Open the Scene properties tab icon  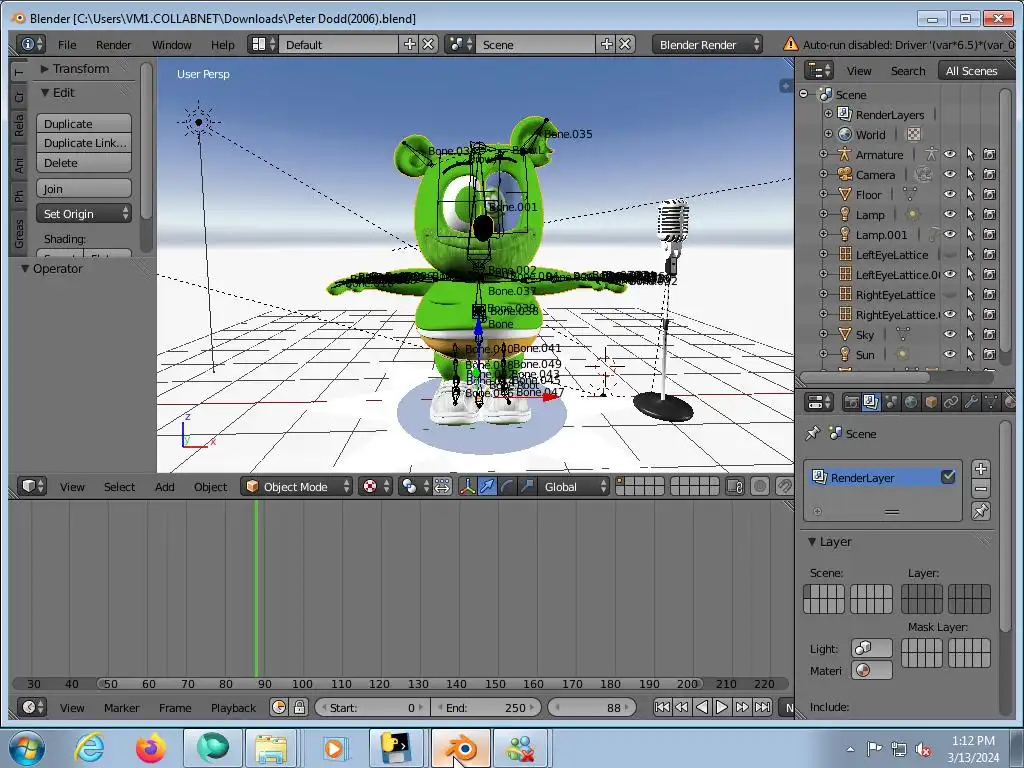tap(891, 402)
